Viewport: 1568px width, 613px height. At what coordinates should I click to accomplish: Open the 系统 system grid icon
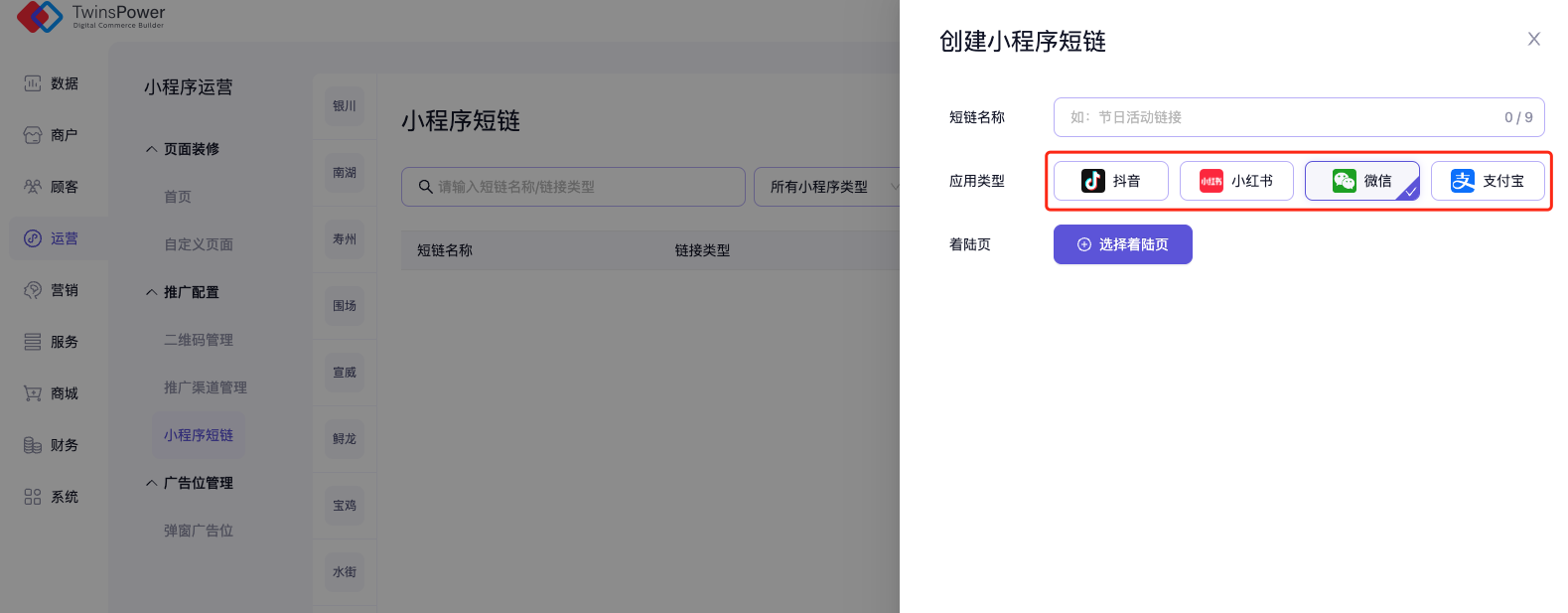33,497
